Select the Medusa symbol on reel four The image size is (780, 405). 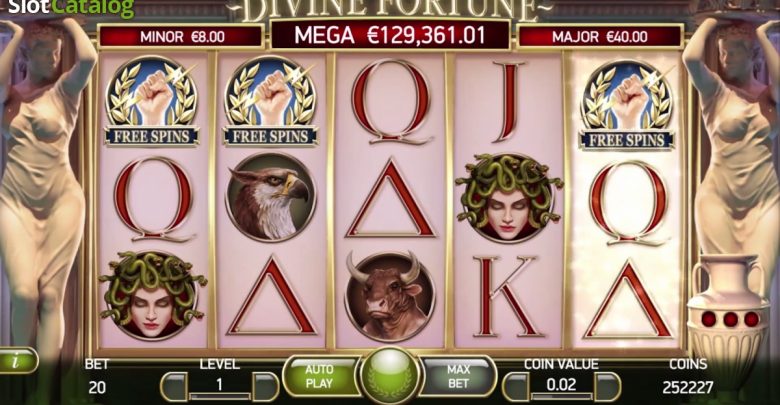[x=508, y=198]
